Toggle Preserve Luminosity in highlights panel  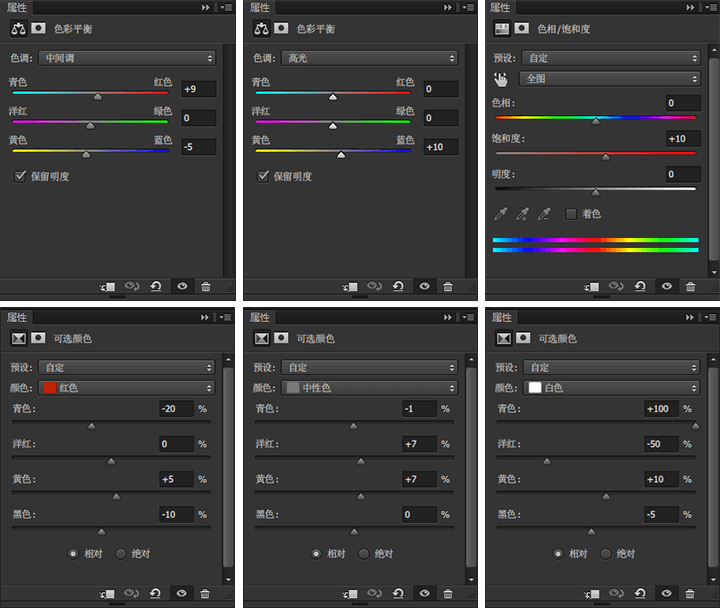pos(263,176)
